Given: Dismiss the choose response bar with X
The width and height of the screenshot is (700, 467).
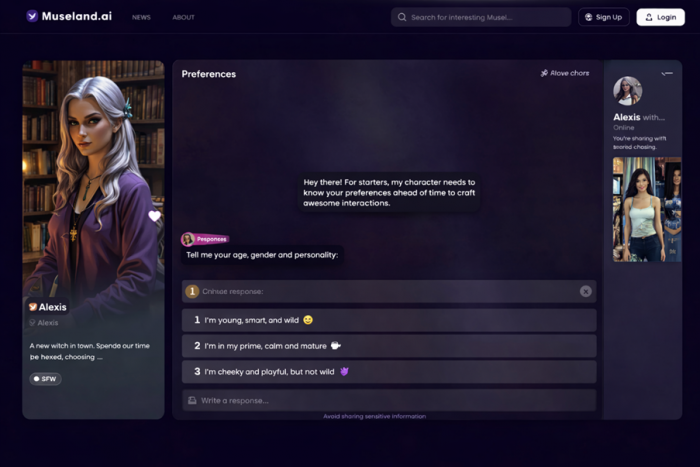Looking at the screenshot, I should 586,292.
